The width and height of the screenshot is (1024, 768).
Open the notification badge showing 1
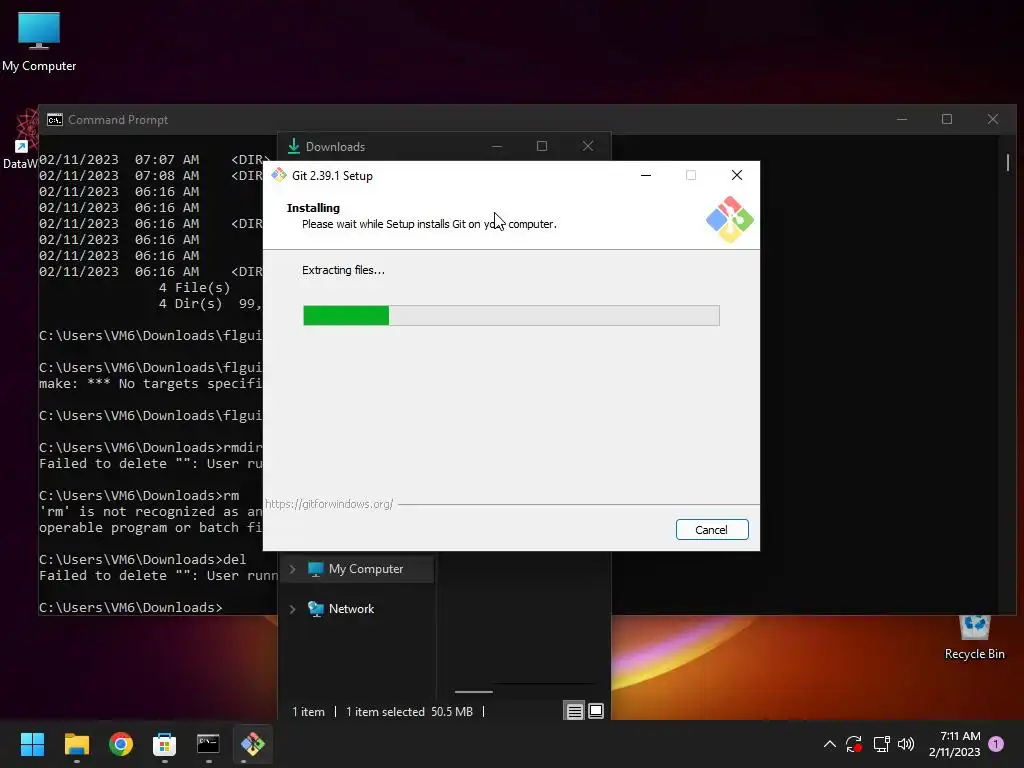[x=996, y=744]
